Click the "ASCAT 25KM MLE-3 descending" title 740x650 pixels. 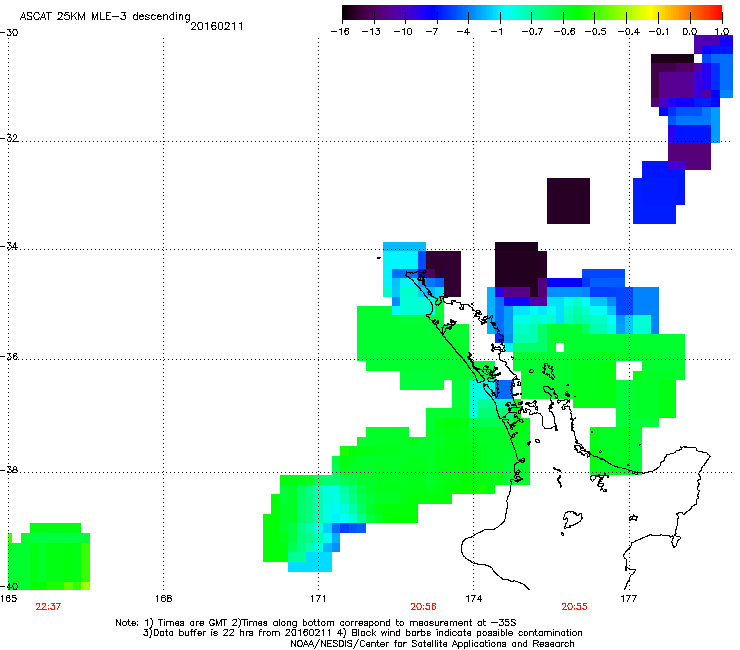(105, 17)
